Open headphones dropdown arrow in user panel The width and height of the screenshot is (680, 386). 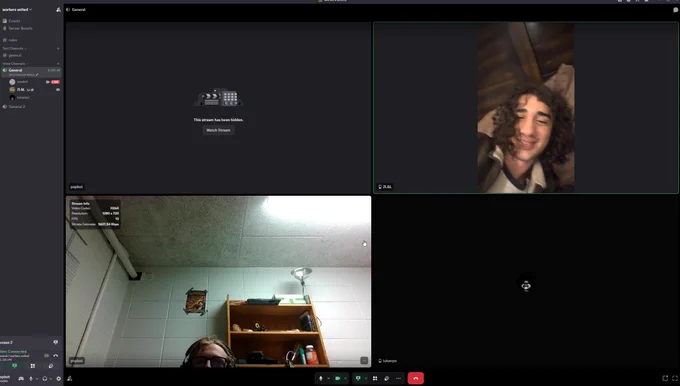click(51, 379)
